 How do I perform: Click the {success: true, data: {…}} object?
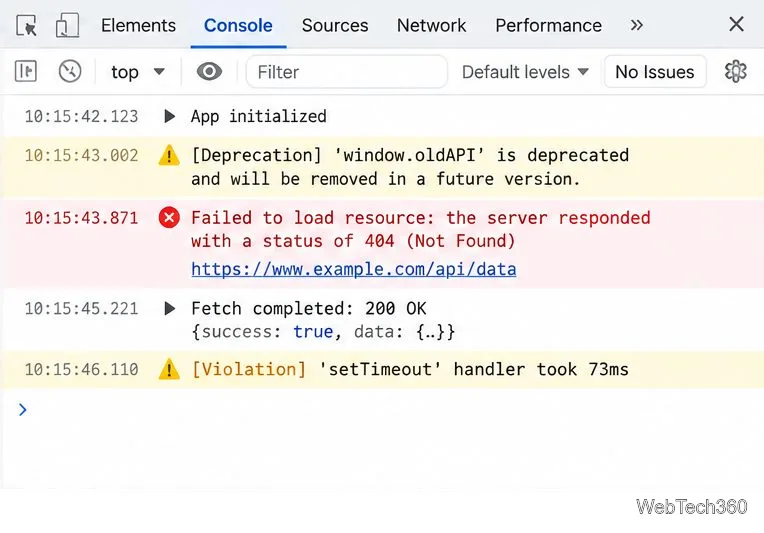[324, 332]
